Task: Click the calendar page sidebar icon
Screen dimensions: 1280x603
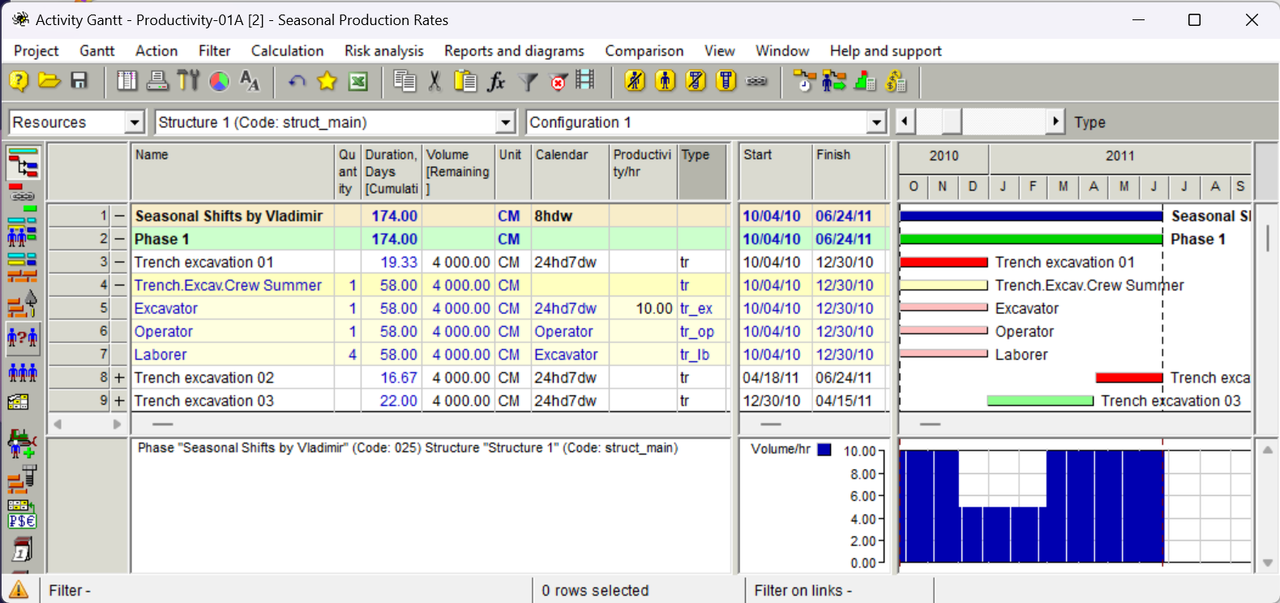Action: click(23, 549)
